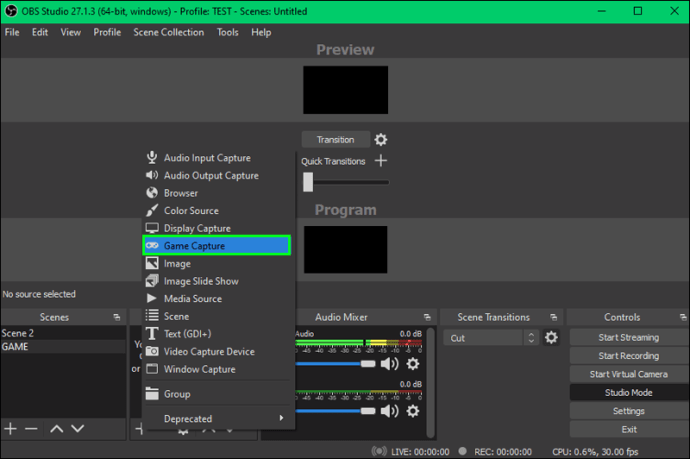Mute first audio channel speaker icon
This screenshot has height=459, width=690.
coord(389,364)
